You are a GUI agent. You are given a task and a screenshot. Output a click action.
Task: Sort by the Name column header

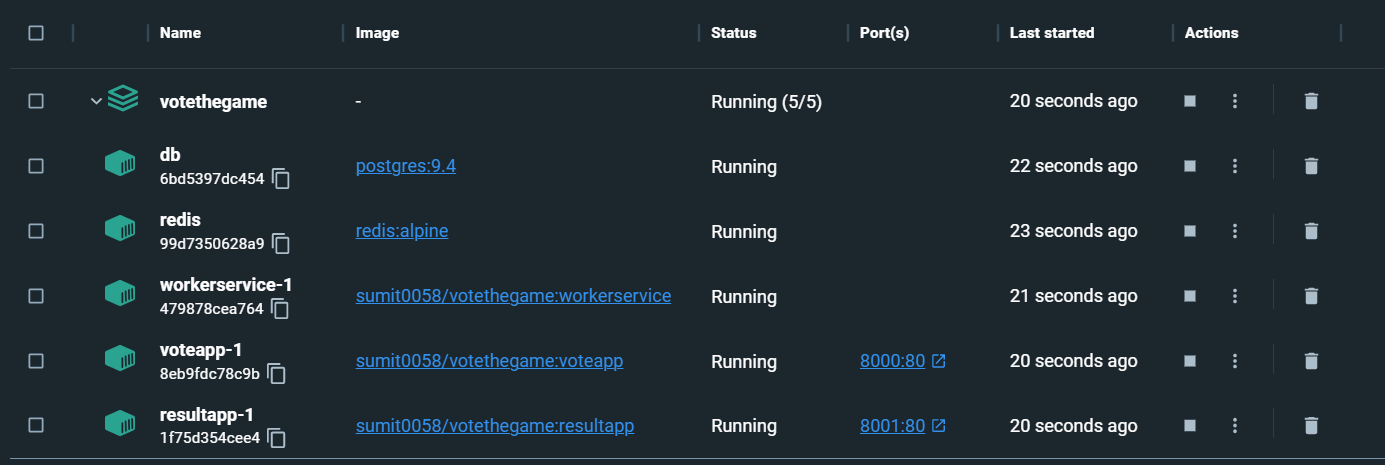point(180,33)
